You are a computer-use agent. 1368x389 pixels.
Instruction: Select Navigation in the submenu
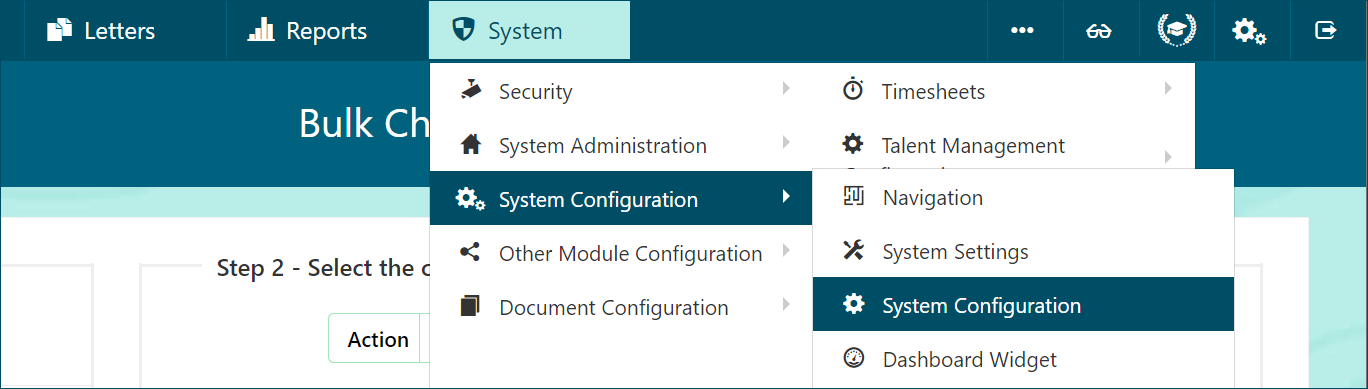(x=1023, y=198)
